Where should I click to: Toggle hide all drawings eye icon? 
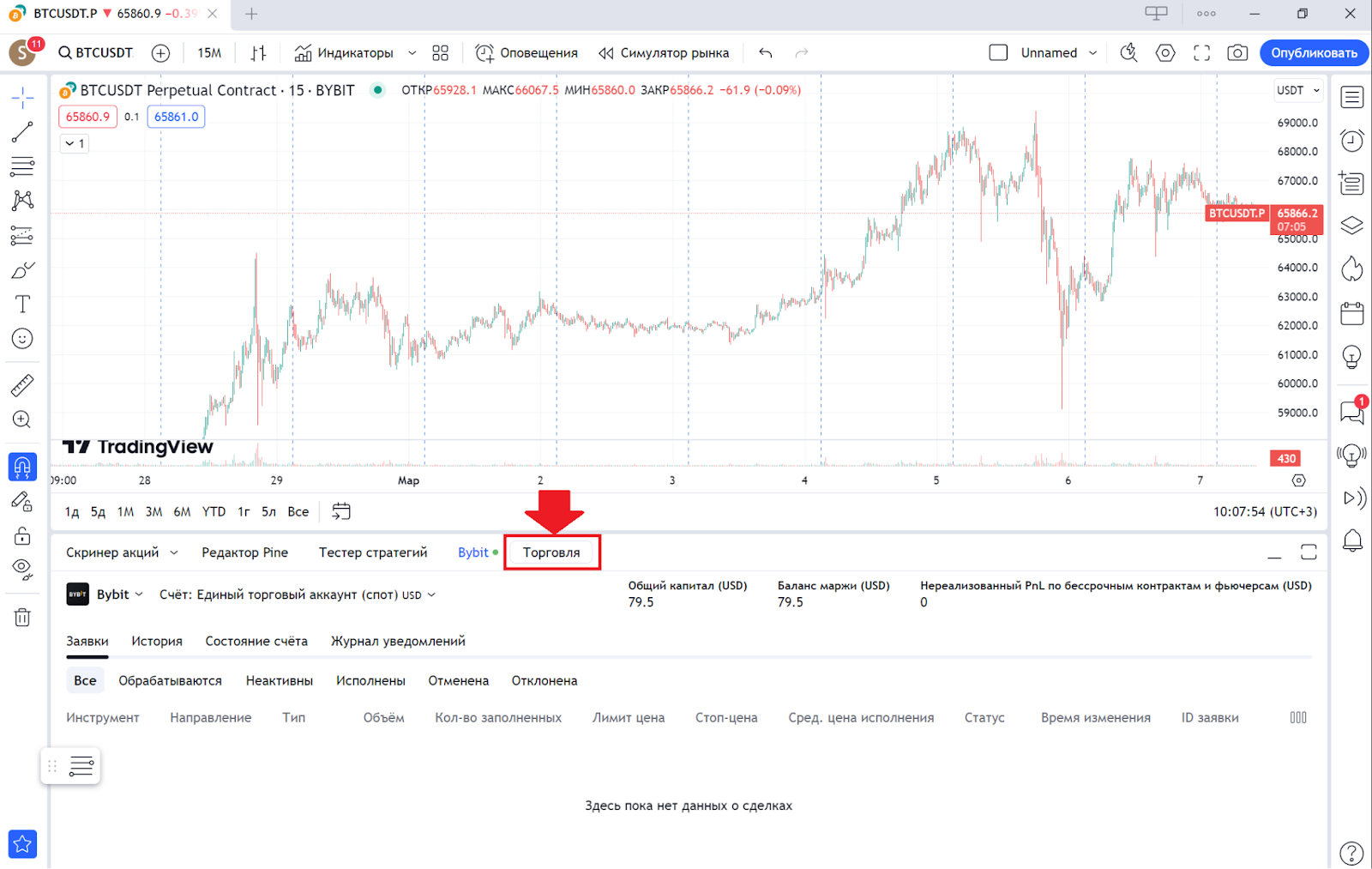[22, 569]
